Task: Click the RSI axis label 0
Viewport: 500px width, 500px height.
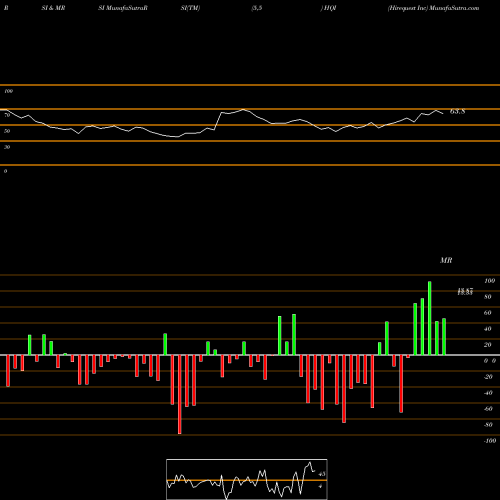Action: [5, 171]
